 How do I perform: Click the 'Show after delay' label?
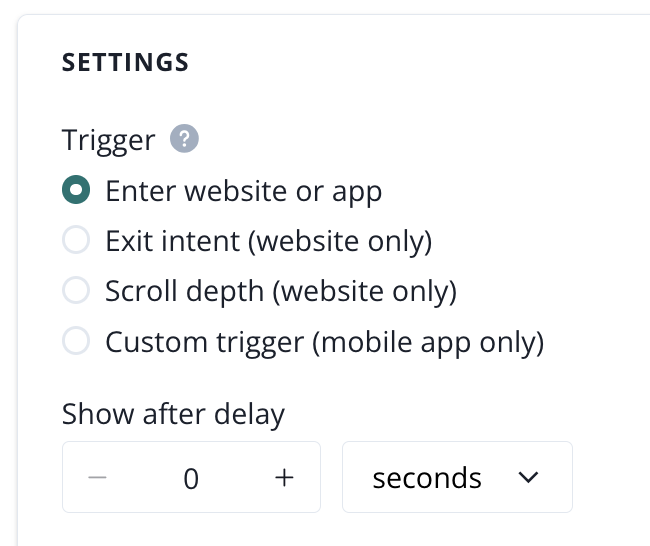(173, 413)
